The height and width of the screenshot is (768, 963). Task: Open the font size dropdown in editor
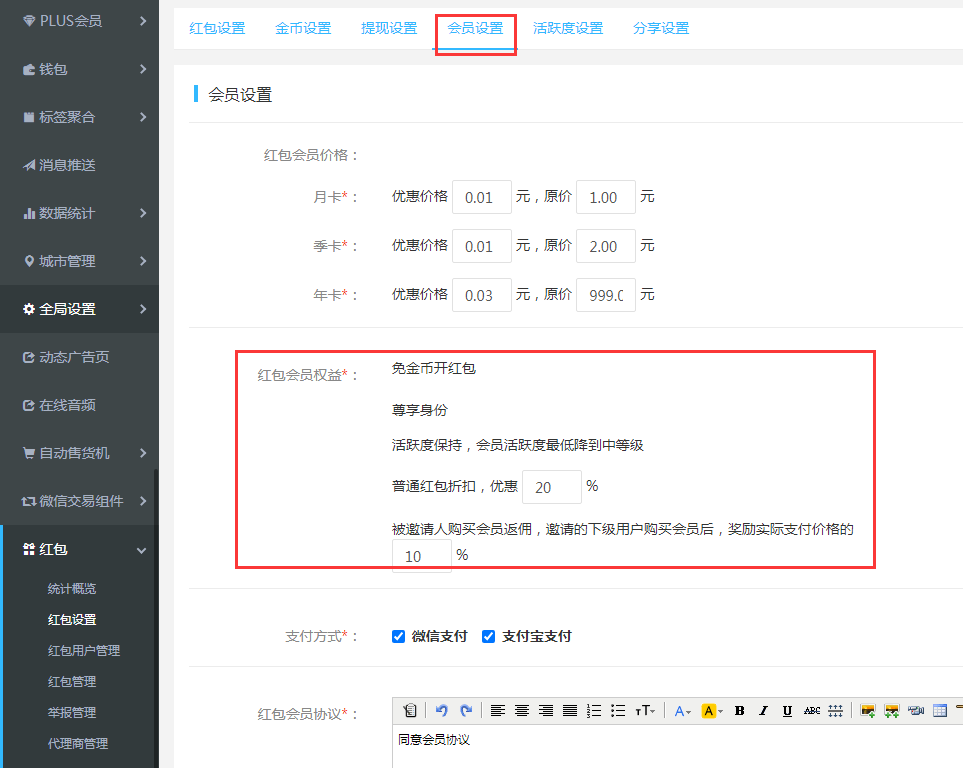646,711
